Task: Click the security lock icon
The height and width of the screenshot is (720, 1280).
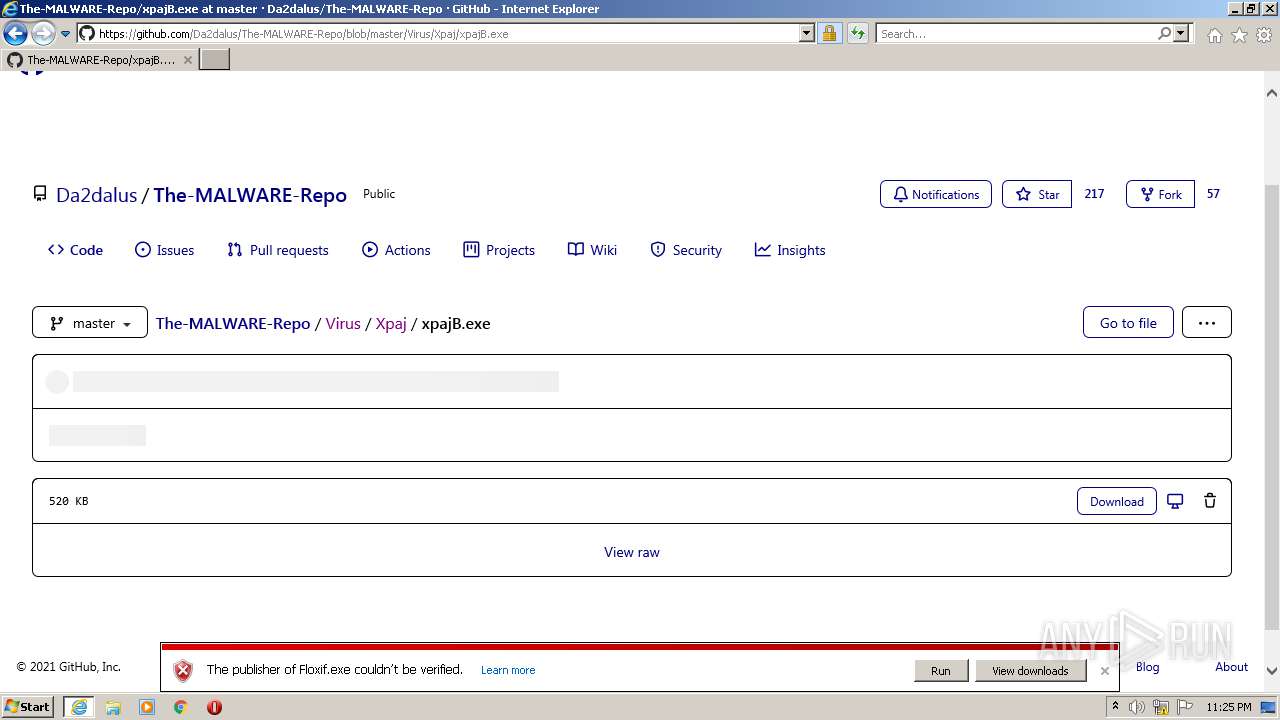Action: [829, 33]
